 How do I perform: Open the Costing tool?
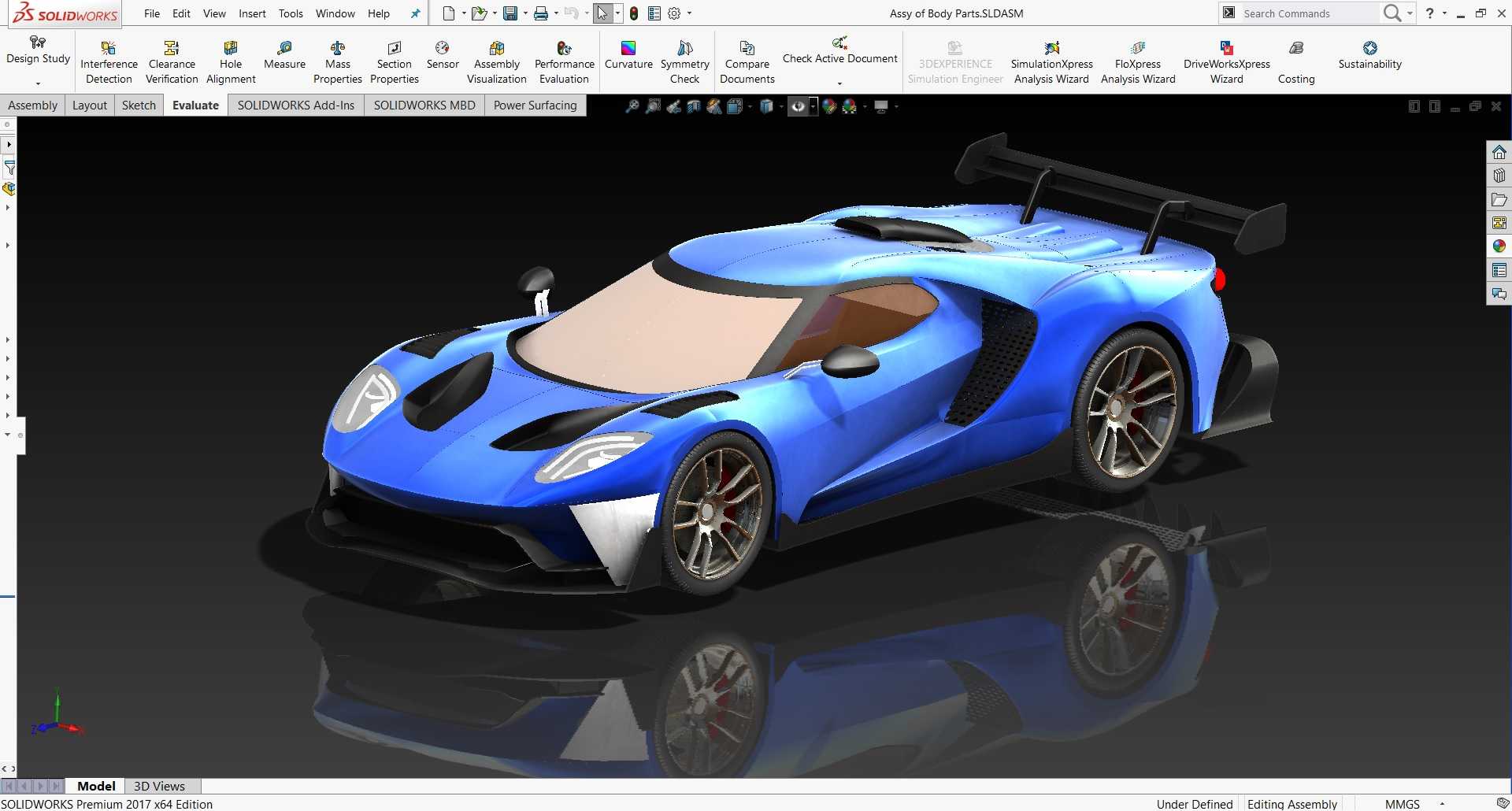(1296, 62)
